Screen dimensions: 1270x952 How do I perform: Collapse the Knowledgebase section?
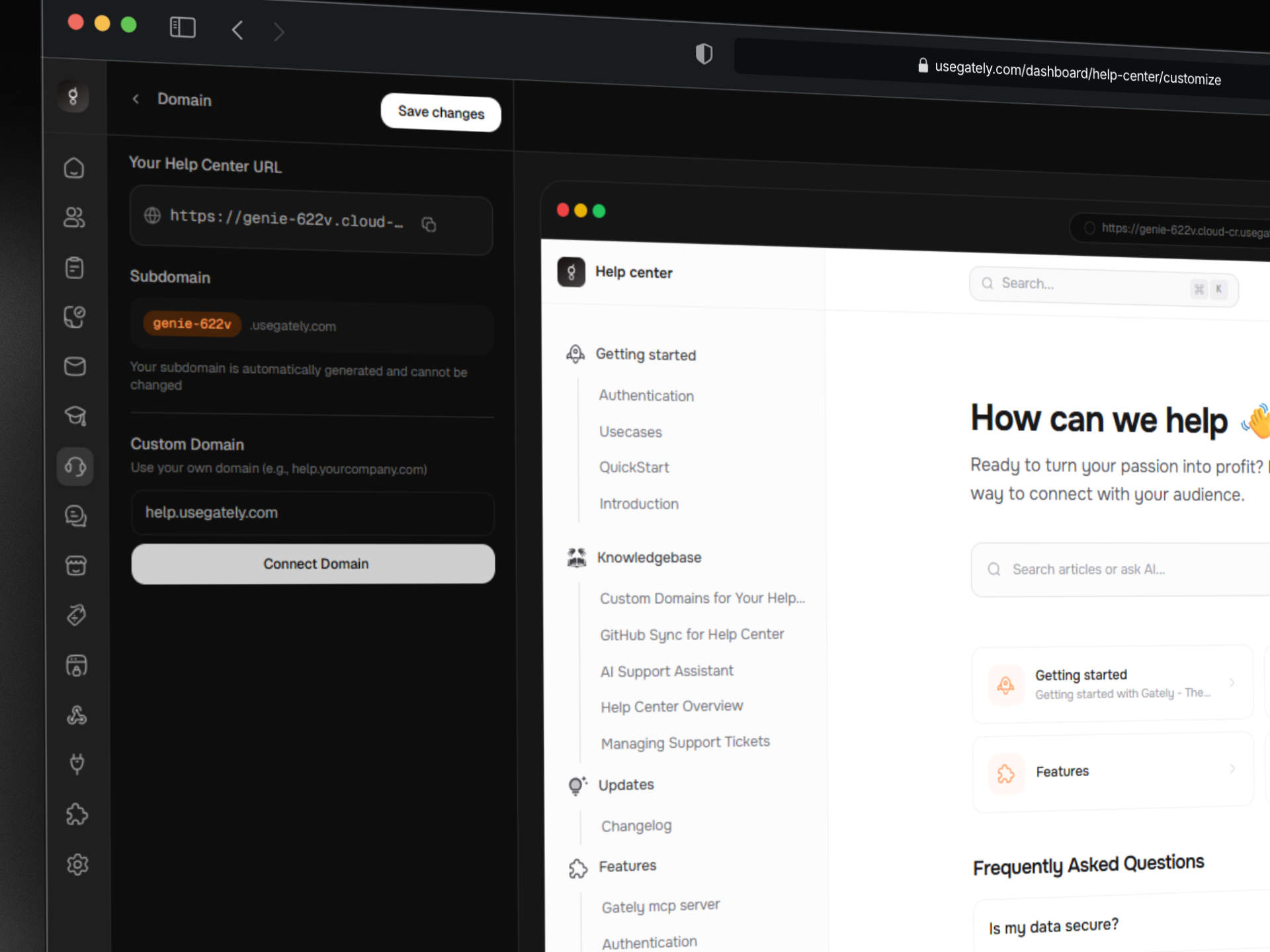tap(648, 558)
